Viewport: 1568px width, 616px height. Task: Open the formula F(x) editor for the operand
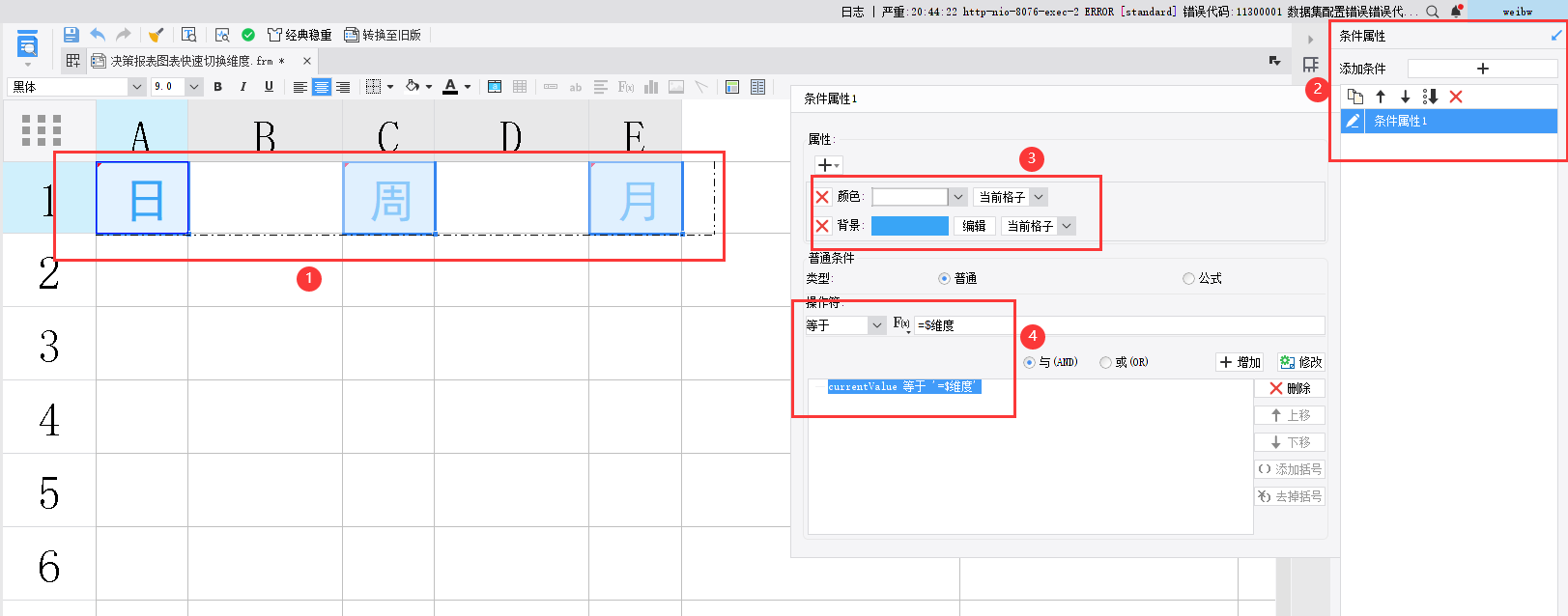[901, 324]
